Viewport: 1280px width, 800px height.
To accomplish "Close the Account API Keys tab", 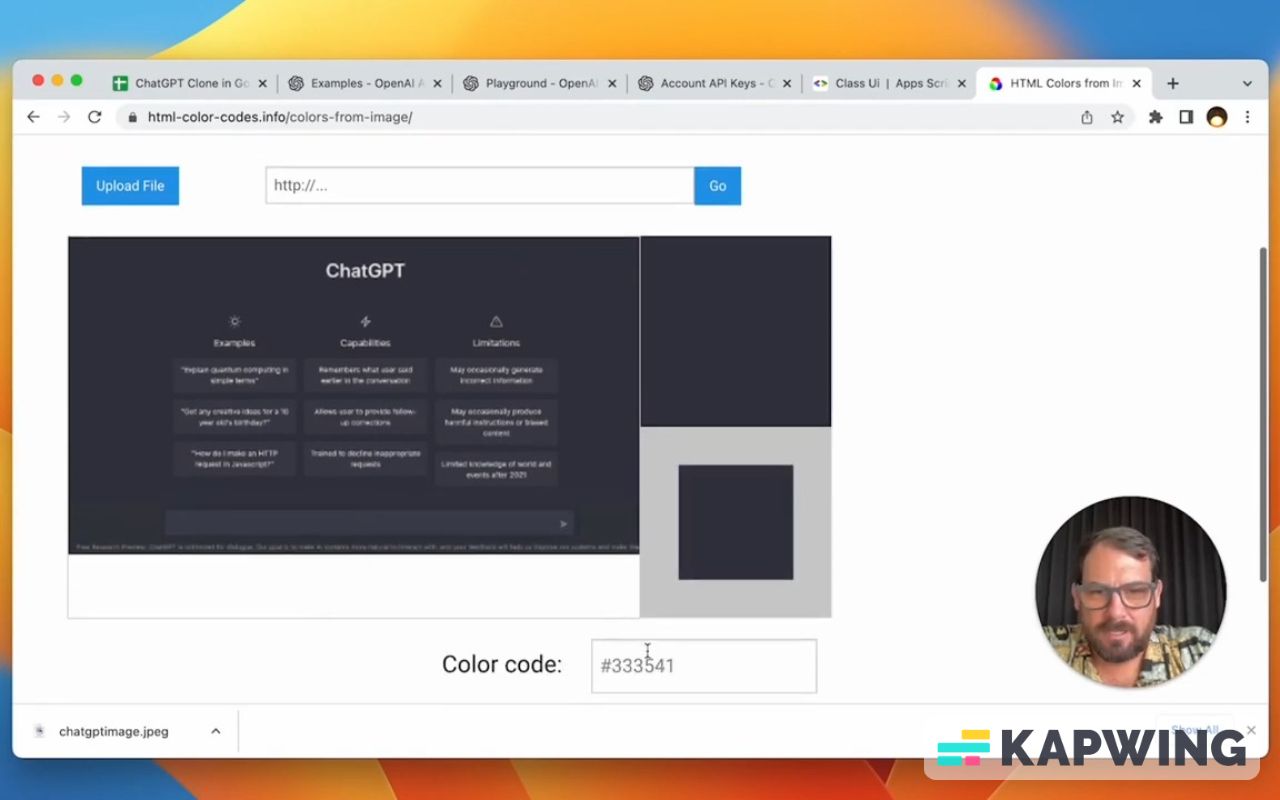I will point(787,84).
